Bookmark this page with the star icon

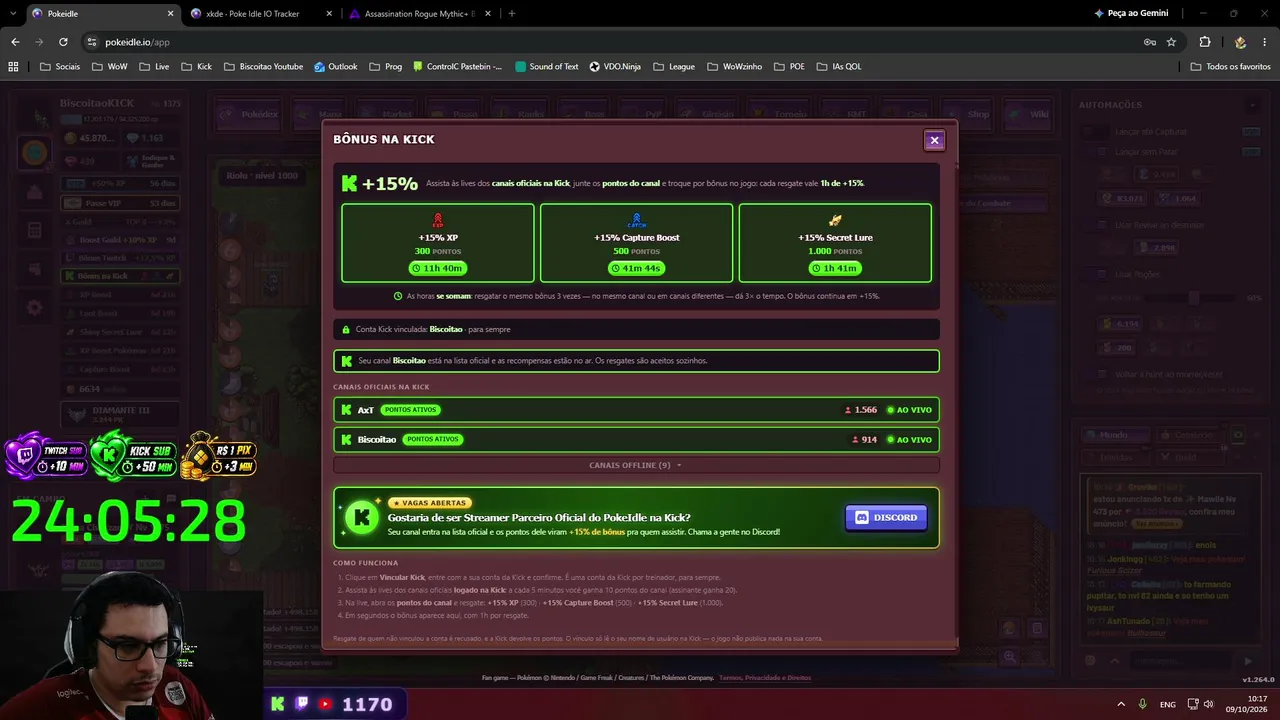[x=1171, y=42]
